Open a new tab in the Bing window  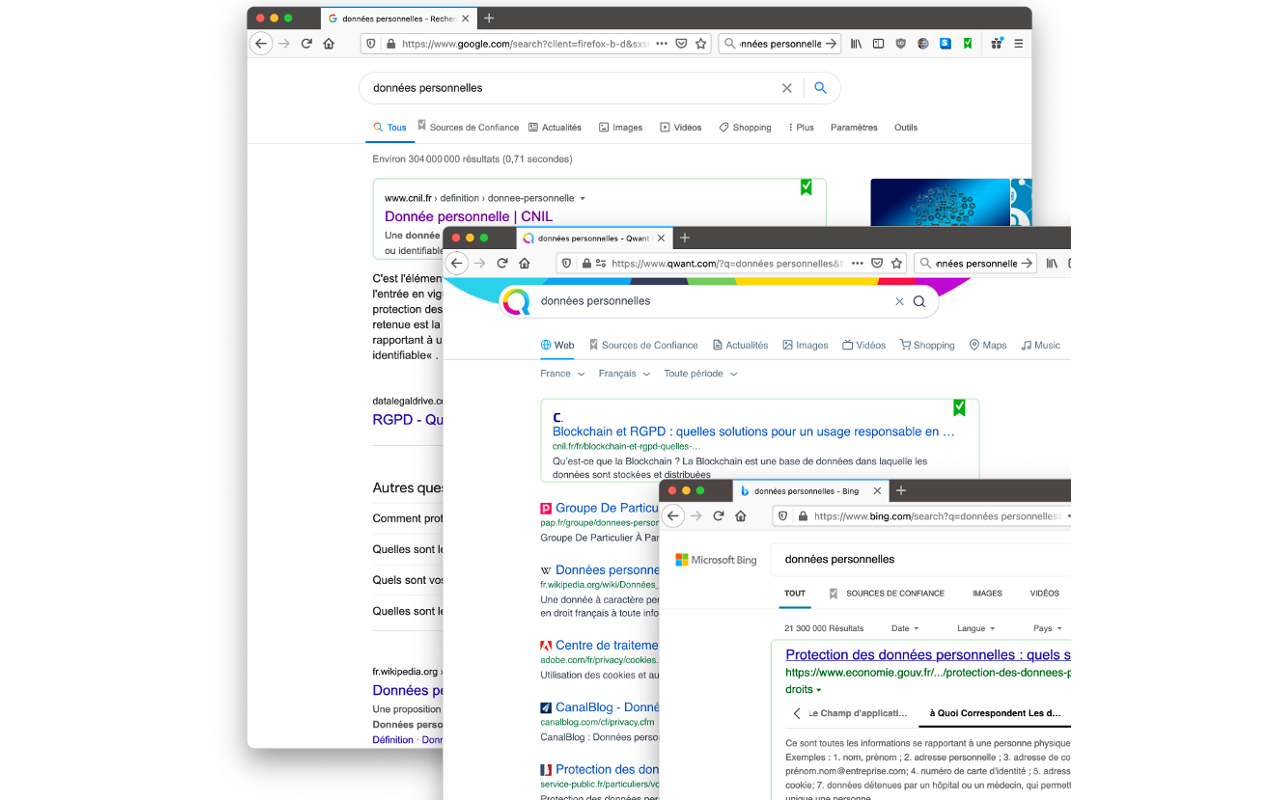(x=901, y=490)
